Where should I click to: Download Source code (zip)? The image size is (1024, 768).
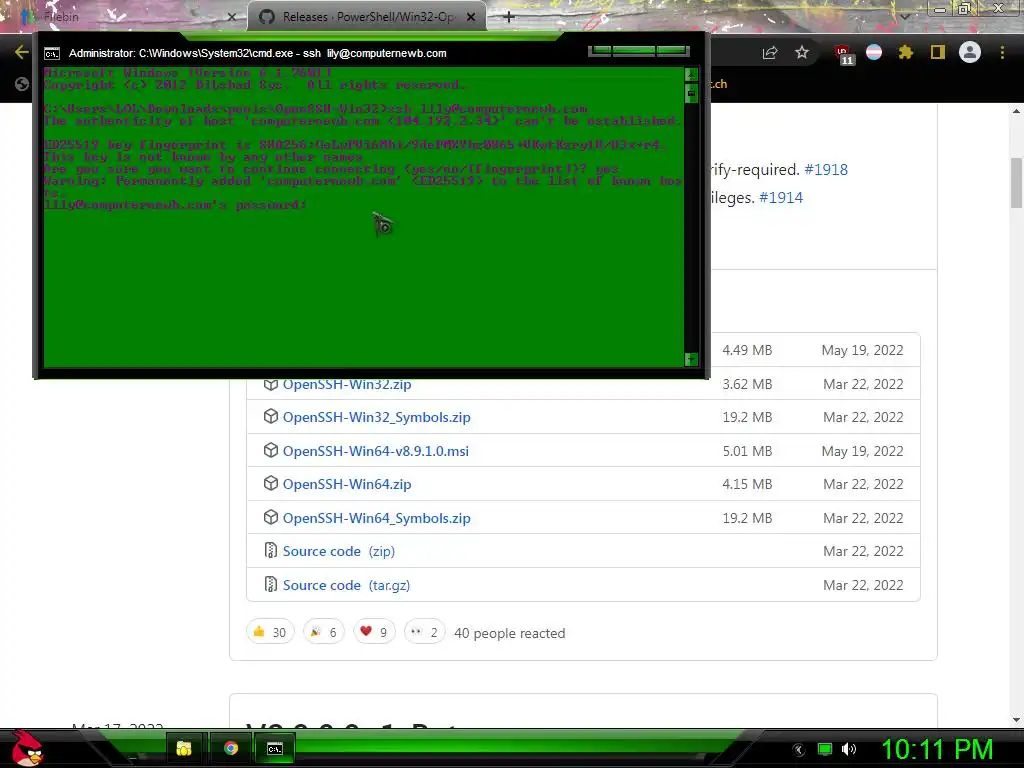click(x=338, y=552)
